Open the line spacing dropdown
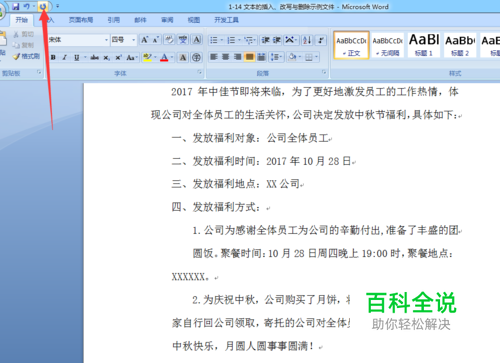 coord(276,57)
